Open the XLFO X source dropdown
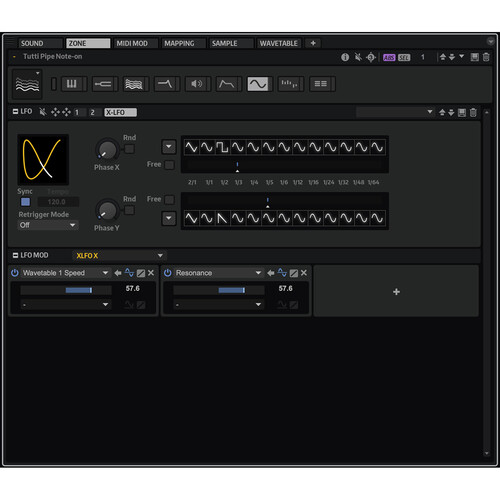The height and width of the screenshot is (500, 500). coord(119,256)
